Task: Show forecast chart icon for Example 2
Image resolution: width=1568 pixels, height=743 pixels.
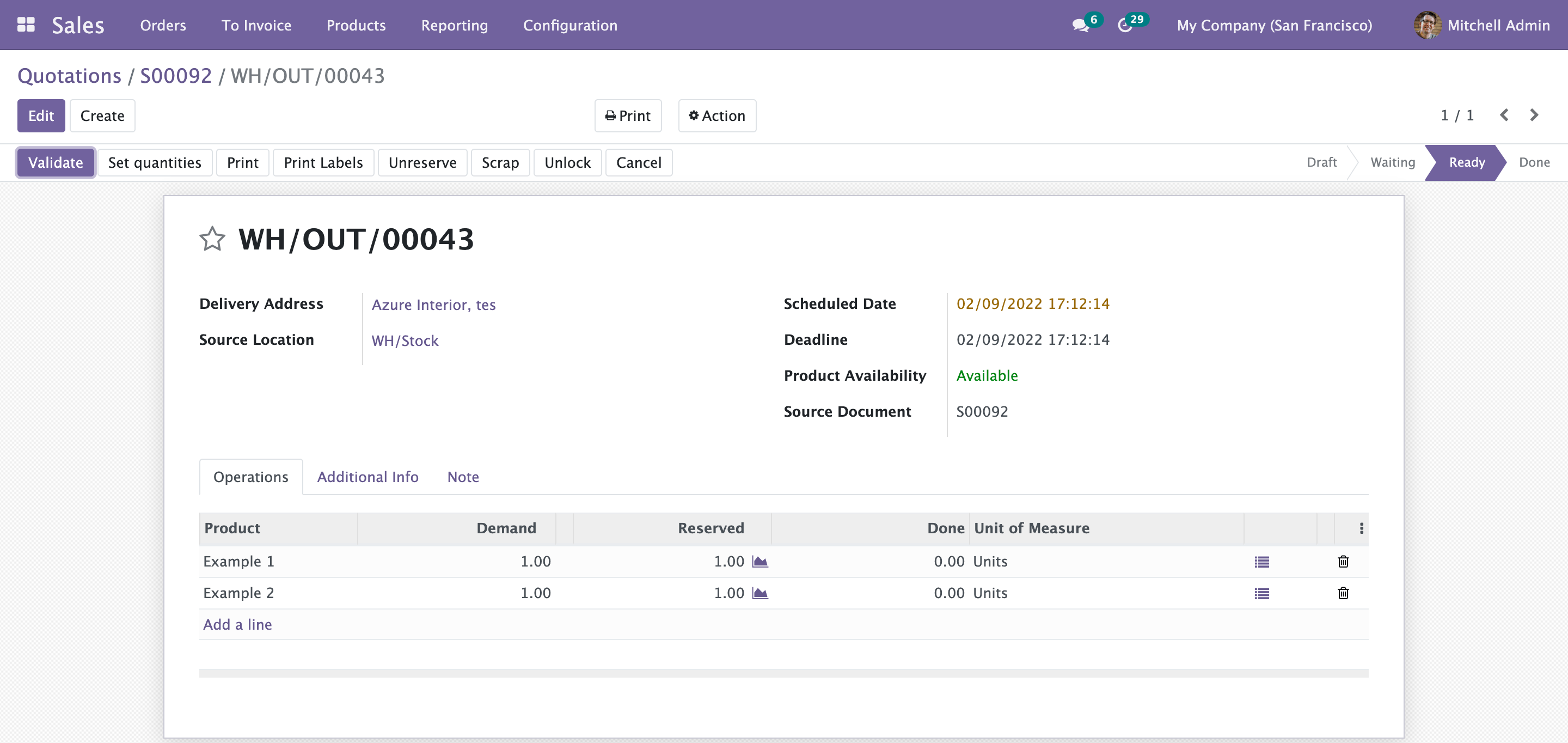Action: coord(759,593)
